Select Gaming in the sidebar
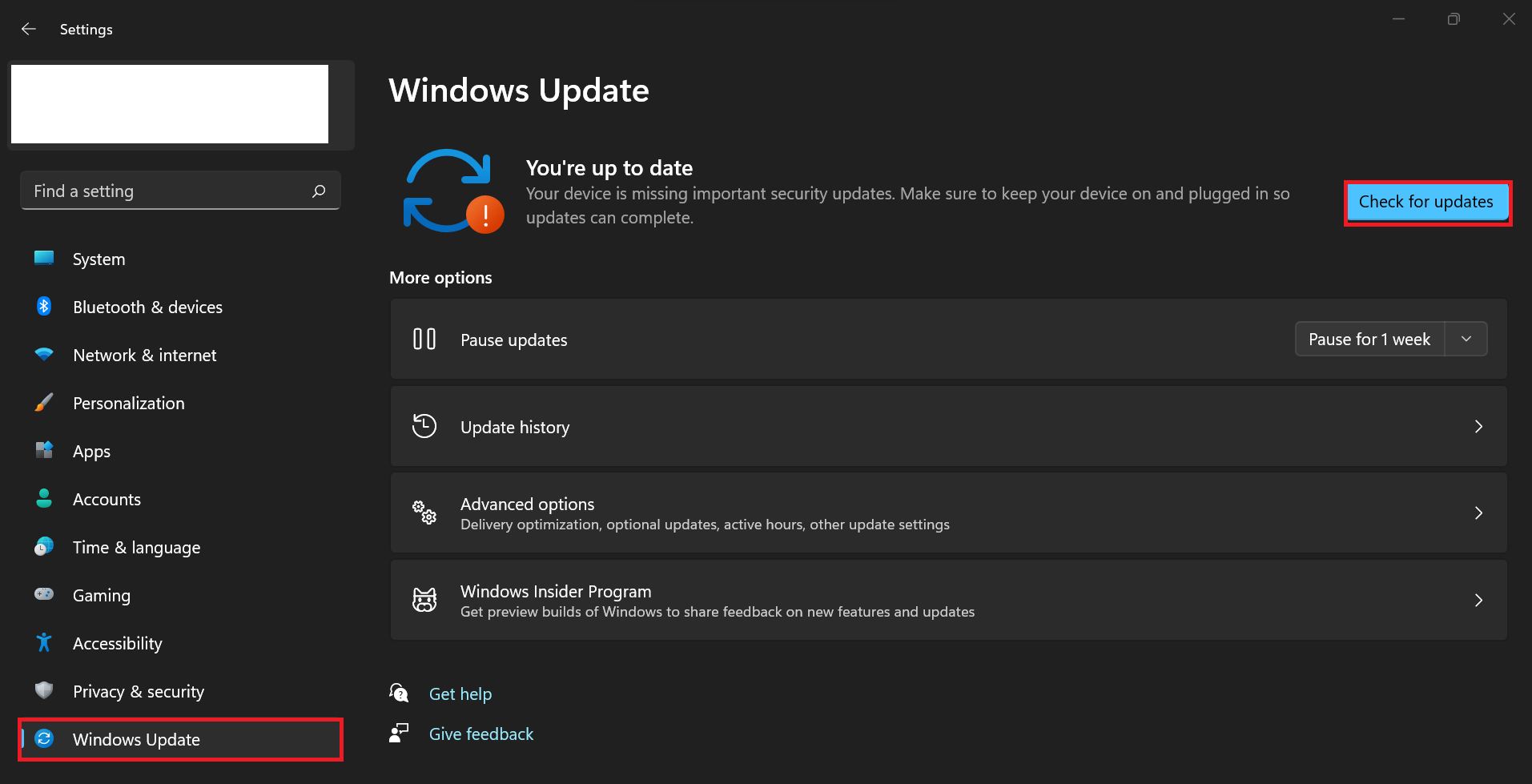This screenshot has width=1532, height=784. pos(180,595)
